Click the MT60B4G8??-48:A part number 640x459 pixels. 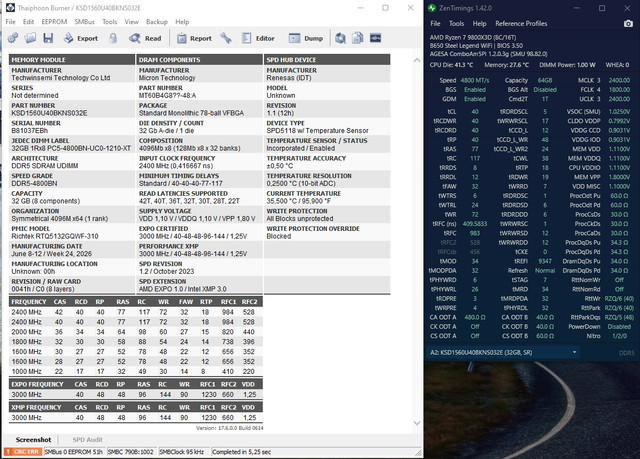click(x=167, y=95)
